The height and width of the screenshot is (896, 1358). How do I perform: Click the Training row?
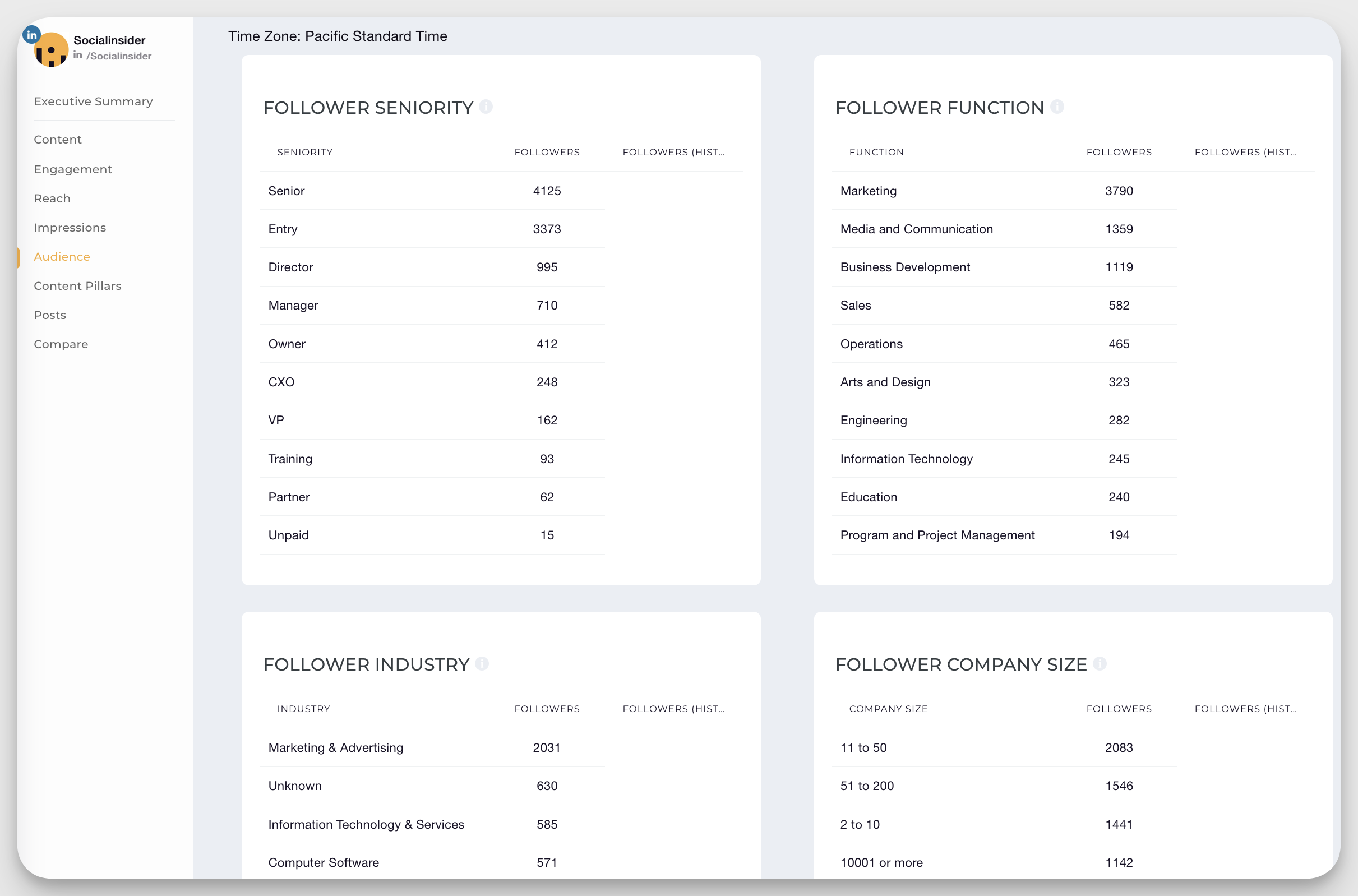point(432,459)
